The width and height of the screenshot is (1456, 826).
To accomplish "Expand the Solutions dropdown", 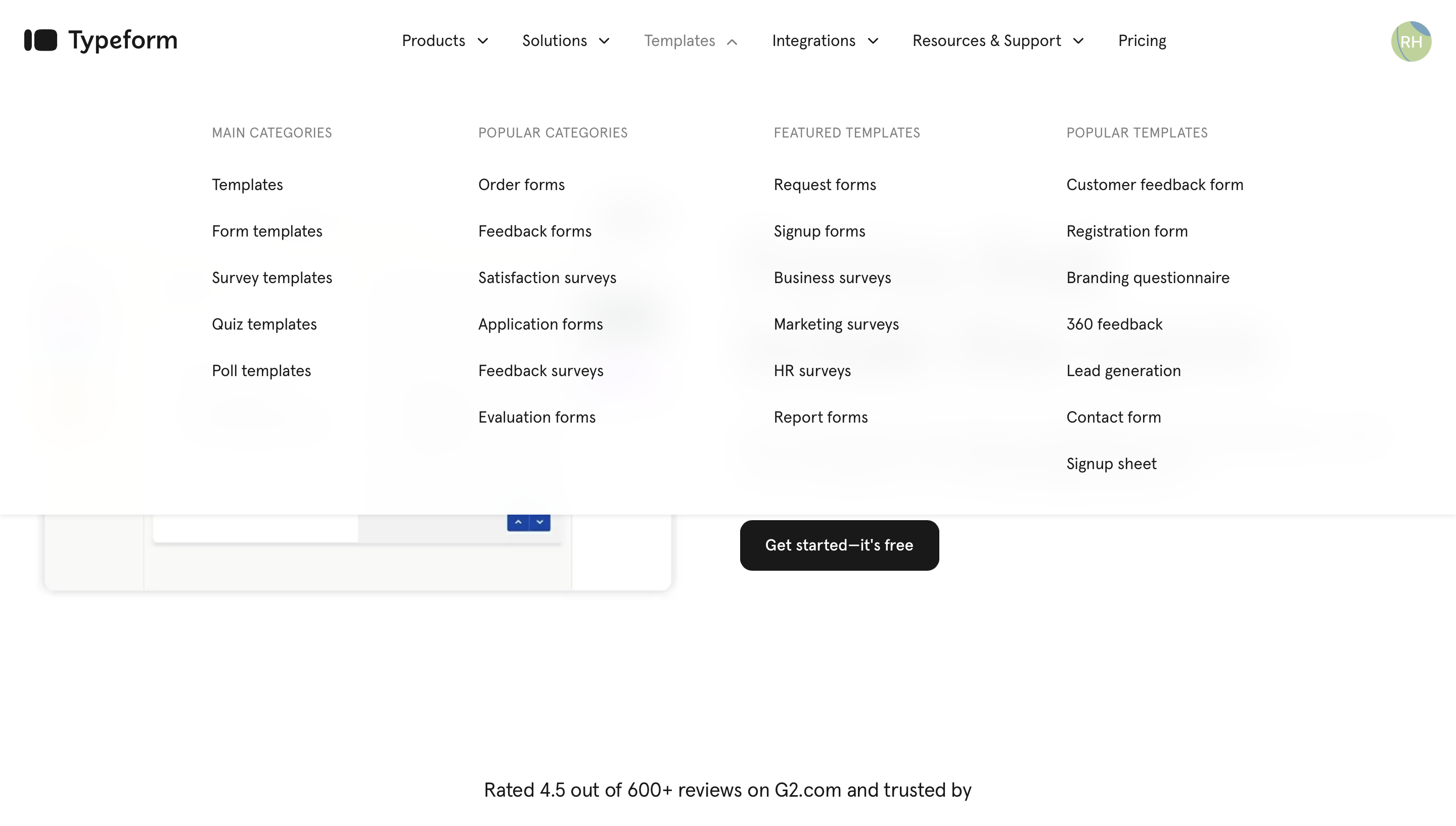I will [566, 41].
